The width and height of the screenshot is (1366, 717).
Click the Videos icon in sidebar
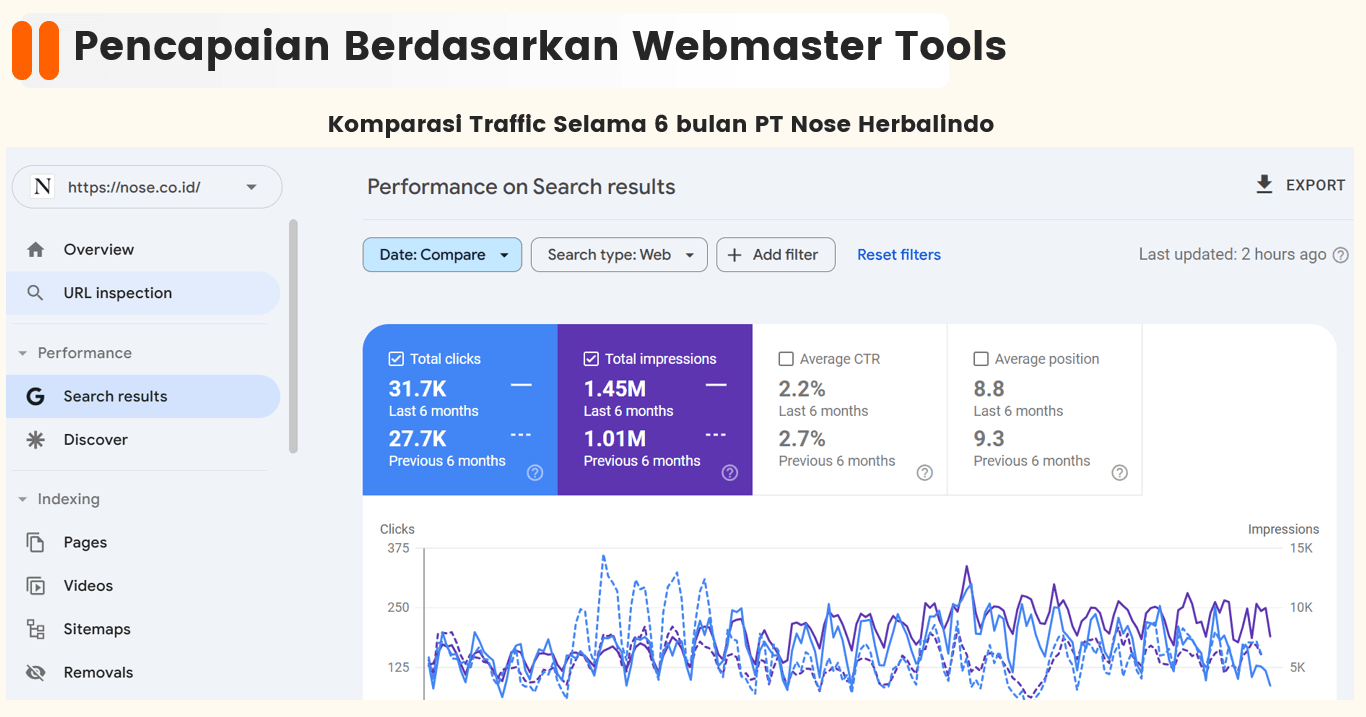point(36,586)
